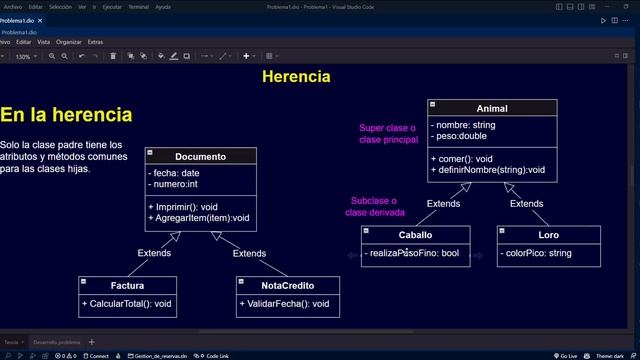This screenshot has height=360, width=640.
Task: Open the draw.io Editar menu
Action: coord(23,42)
